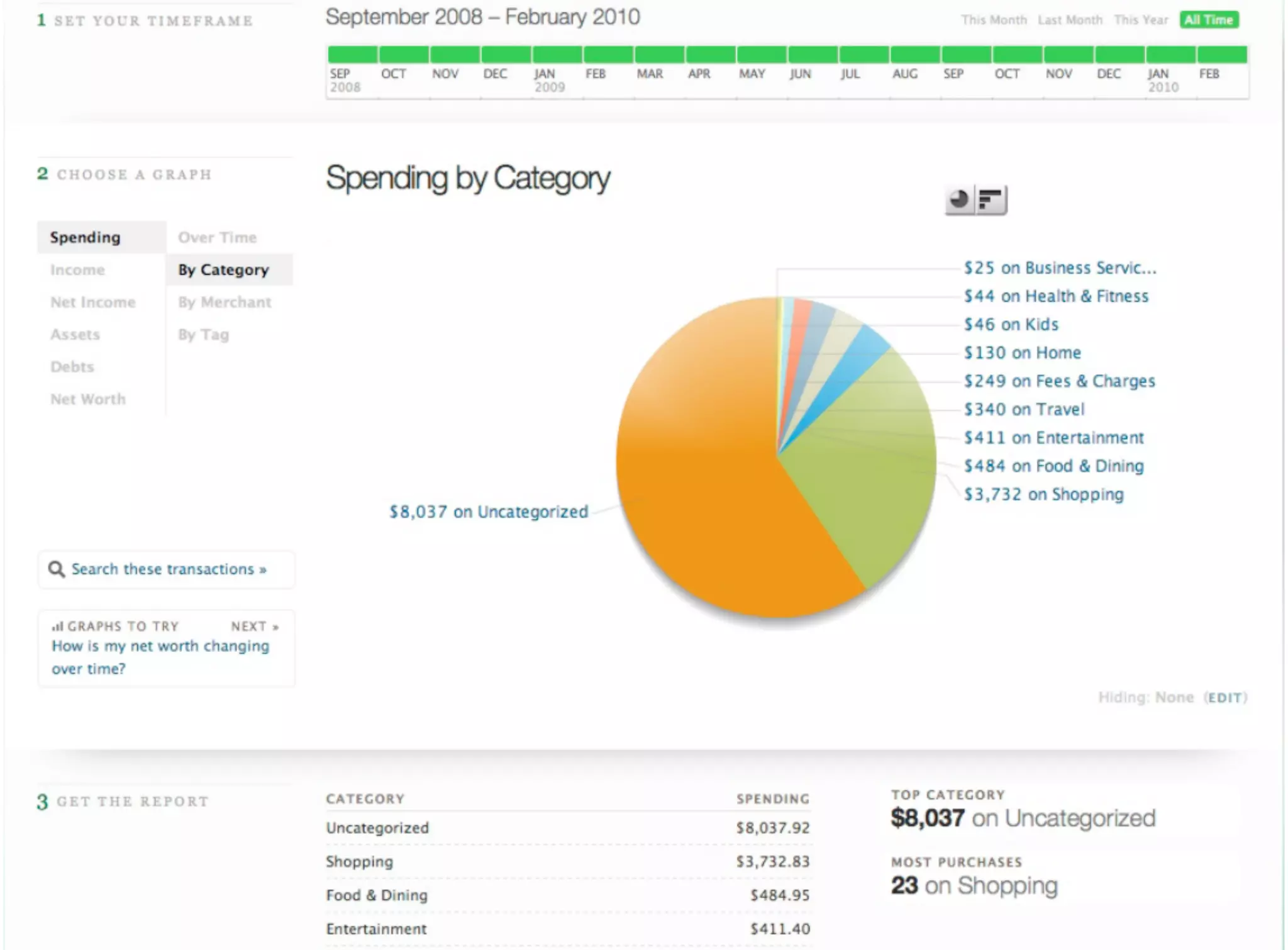
Task: Show spending By Merchant
Action: click(x=225, y=302)
